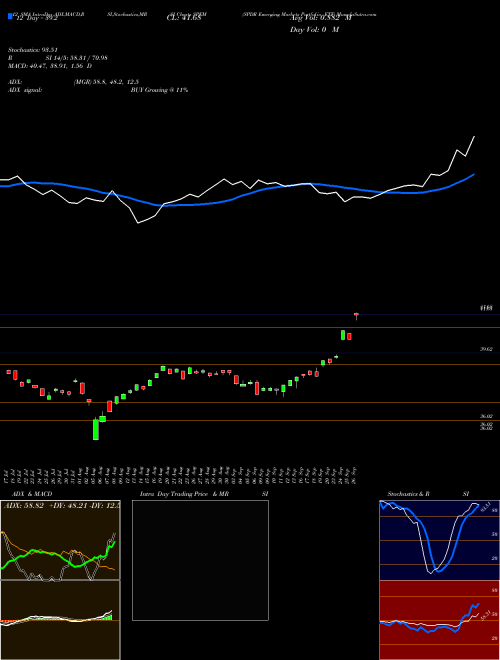Click the right end of the blue SMA line
Image resolution: width=500 pixels, height=660 pixels.
point(474,174)
